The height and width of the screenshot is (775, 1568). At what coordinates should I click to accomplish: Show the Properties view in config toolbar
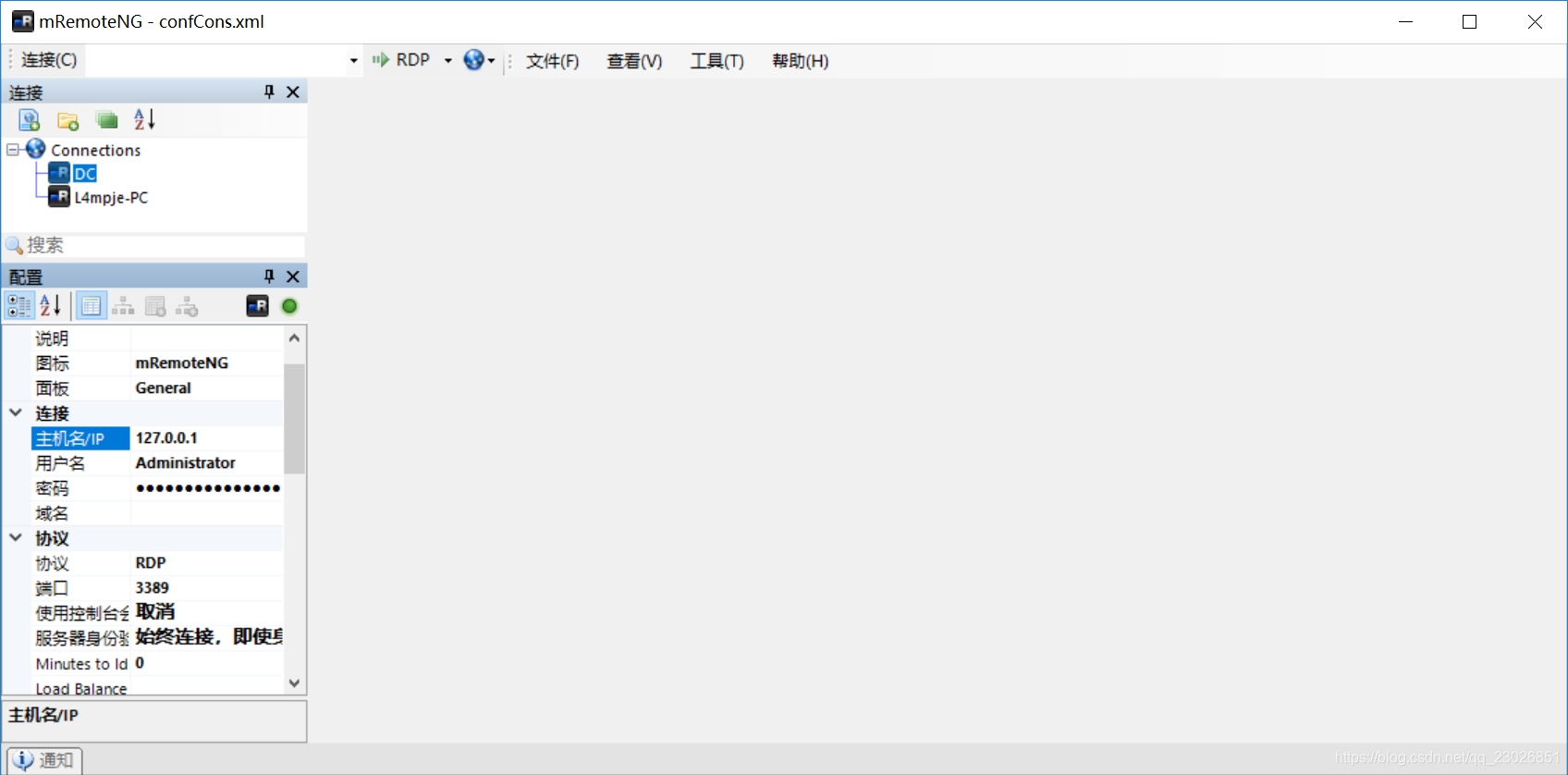[x=91, y=306]
